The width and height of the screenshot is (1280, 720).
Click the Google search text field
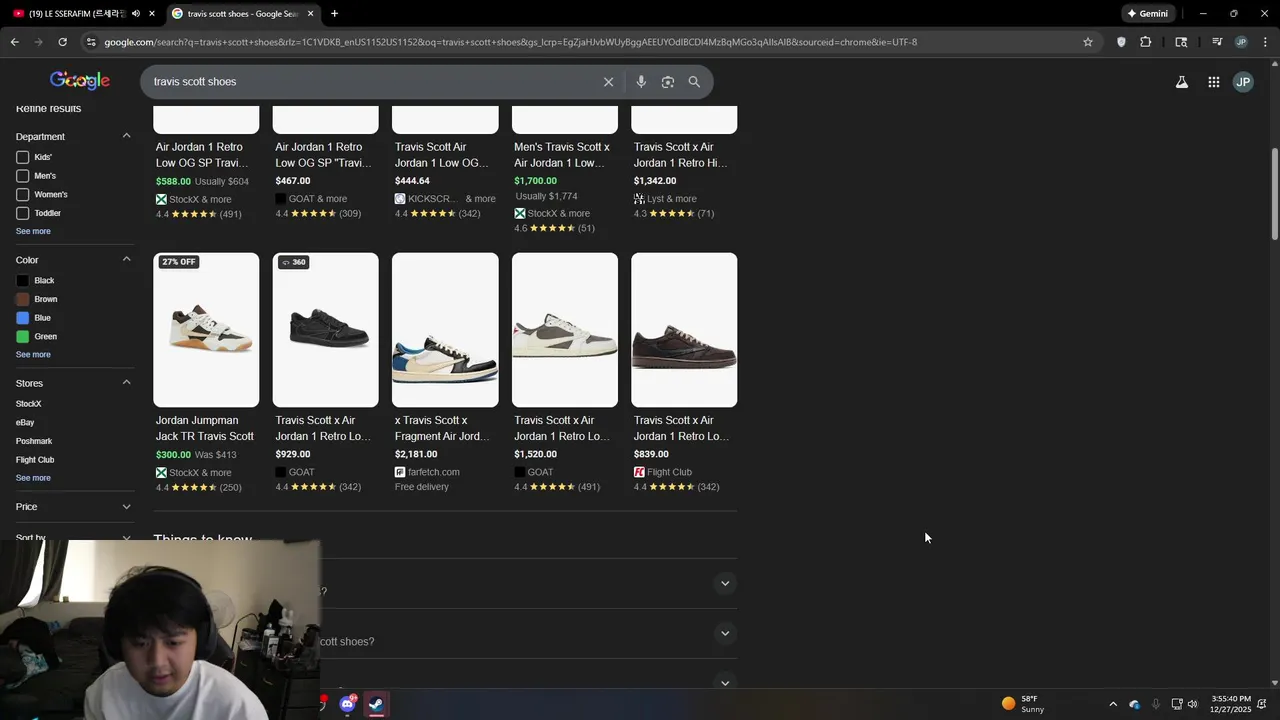[x=370, y=82]
